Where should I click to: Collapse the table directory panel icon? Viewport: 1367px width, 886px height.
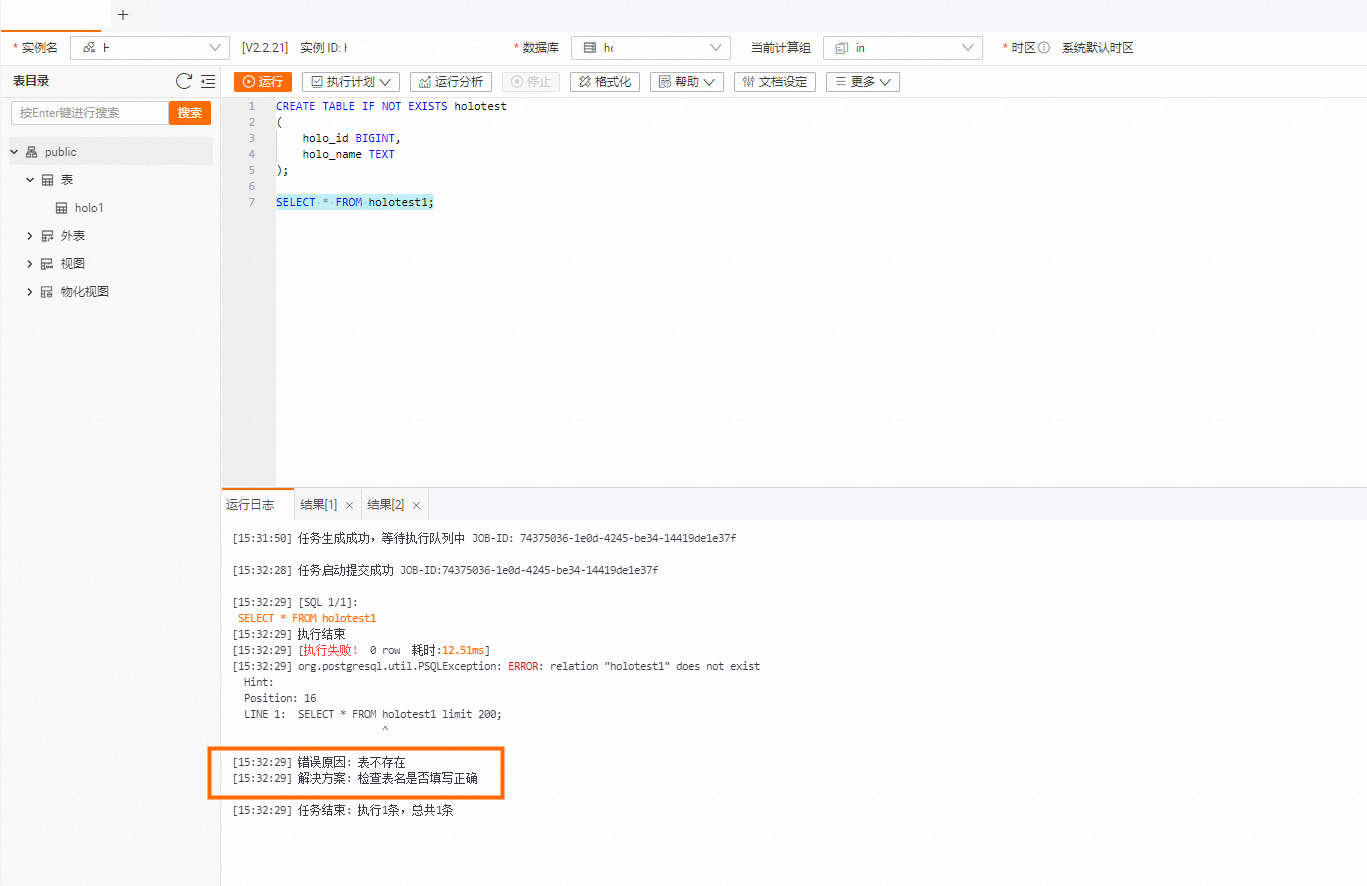pyautogui.click(x=208, y=81)
